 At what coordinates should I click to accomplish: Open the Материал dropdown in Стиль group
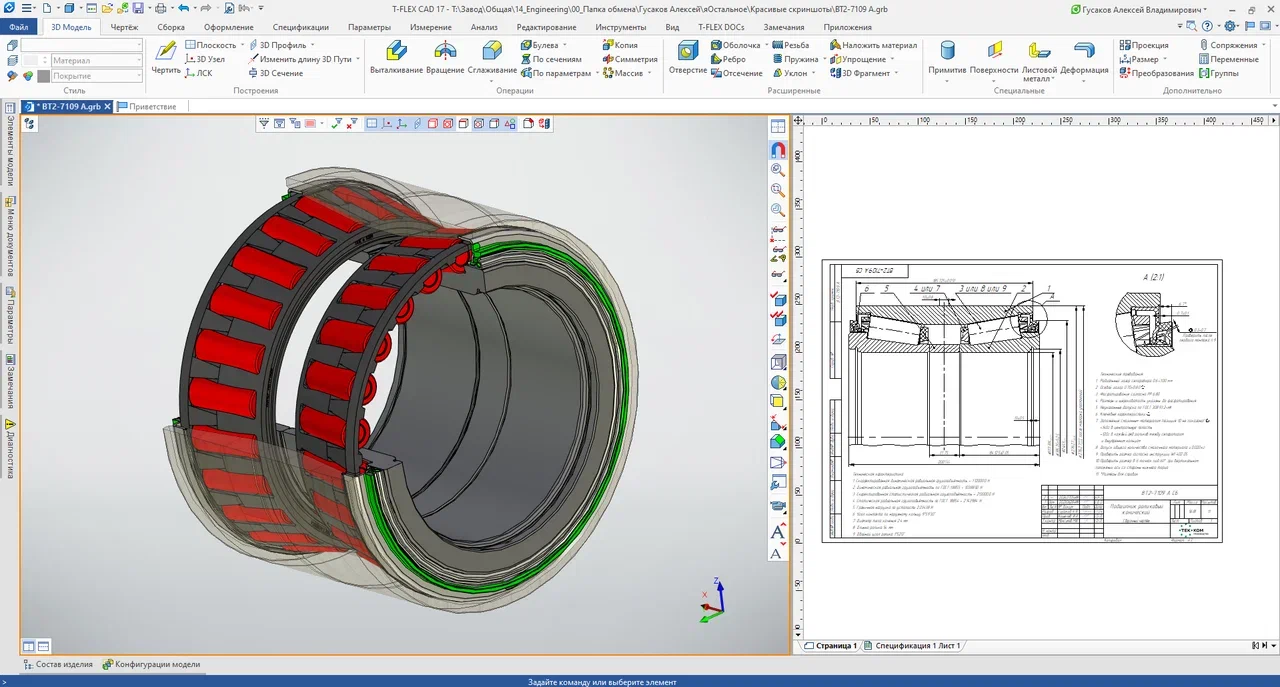96,60
